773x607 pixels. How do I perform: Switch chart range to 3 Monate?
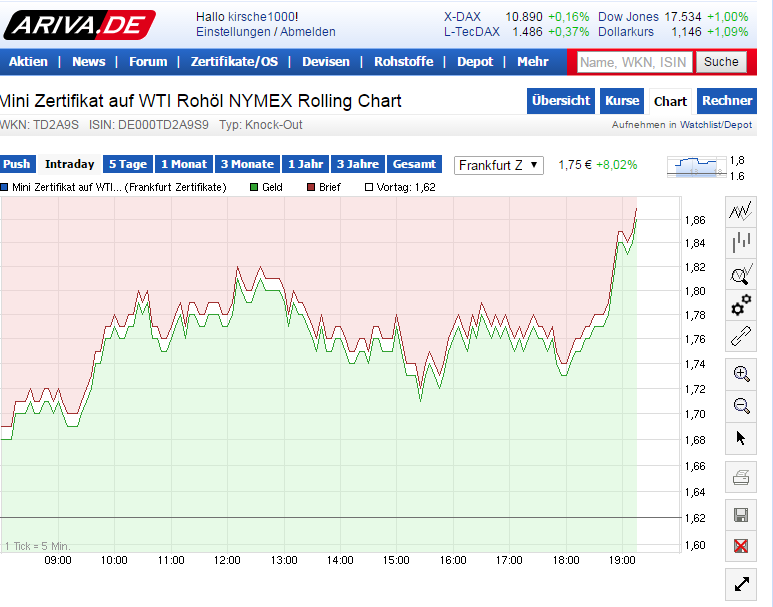click(247, 164)
